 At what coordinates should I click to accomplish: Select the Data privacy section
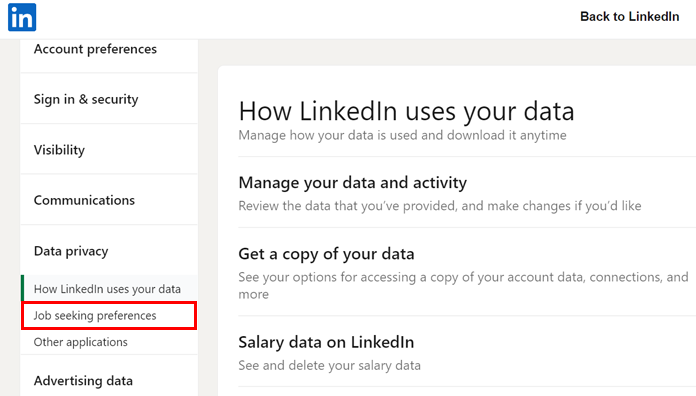pyautogui.click(x=71, y=251)
